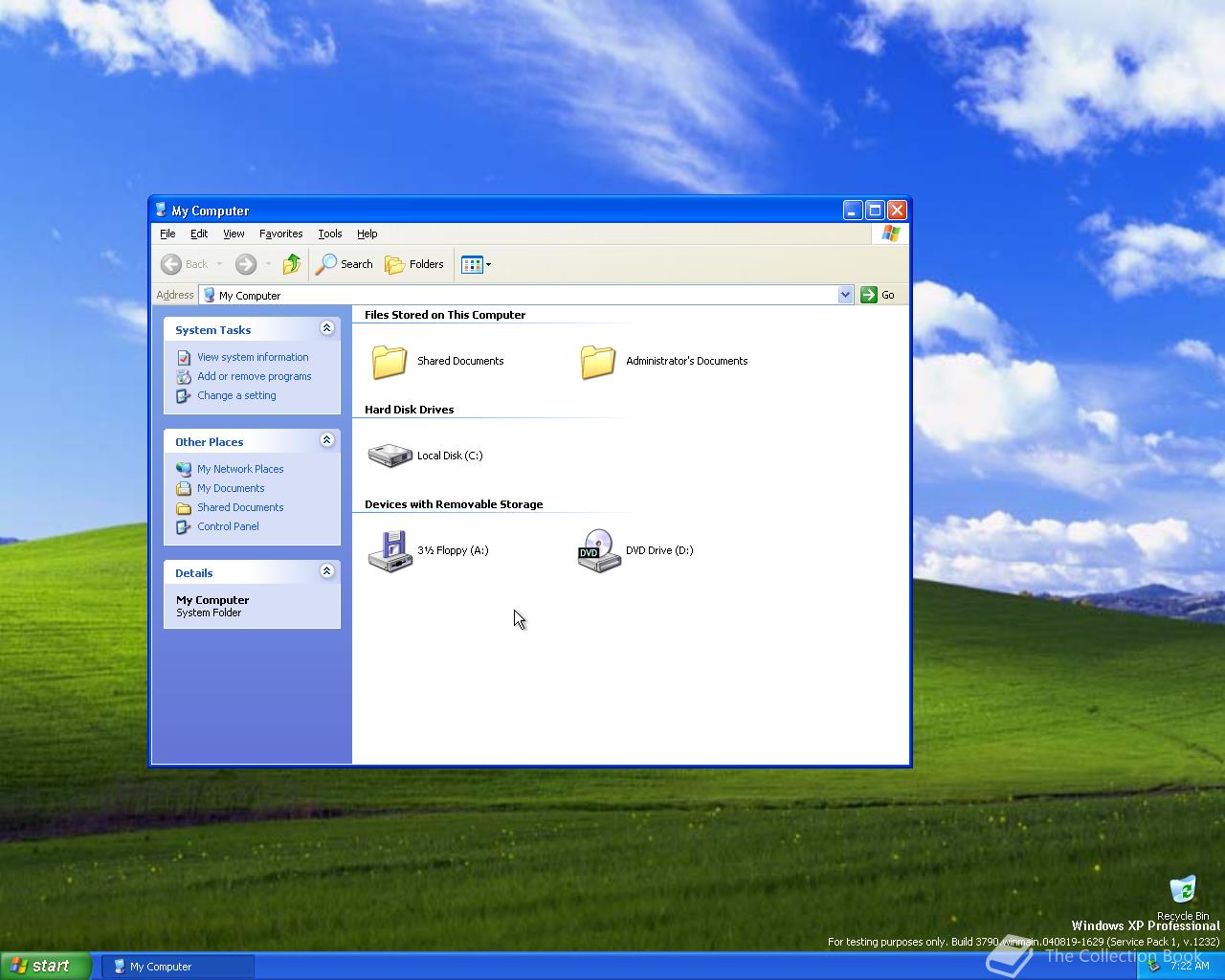Click the Forward arrow toolbar button
The height and width of the screenshot is (980, 1225).
click(246, 264)
